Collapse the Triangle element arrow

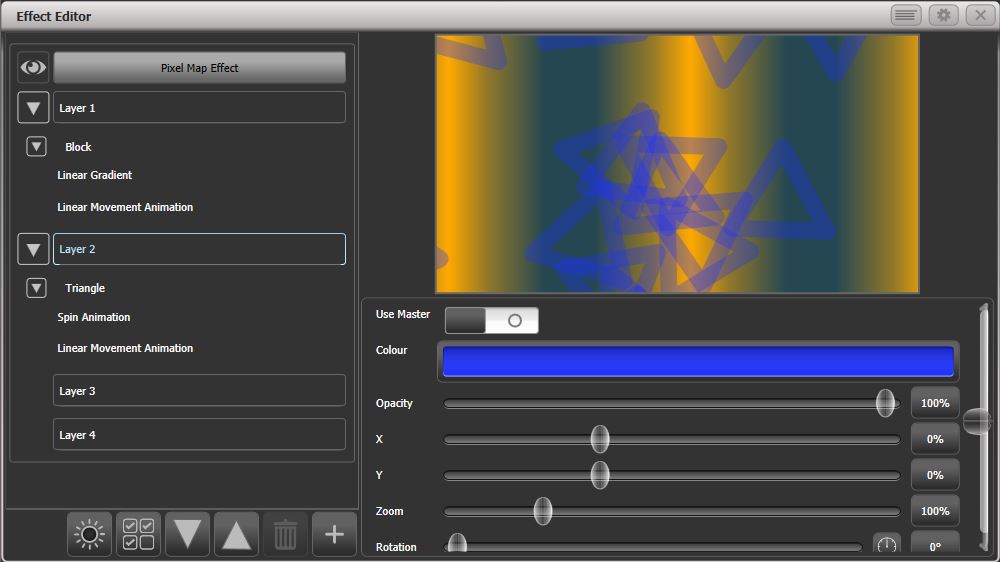coord(36,288)
